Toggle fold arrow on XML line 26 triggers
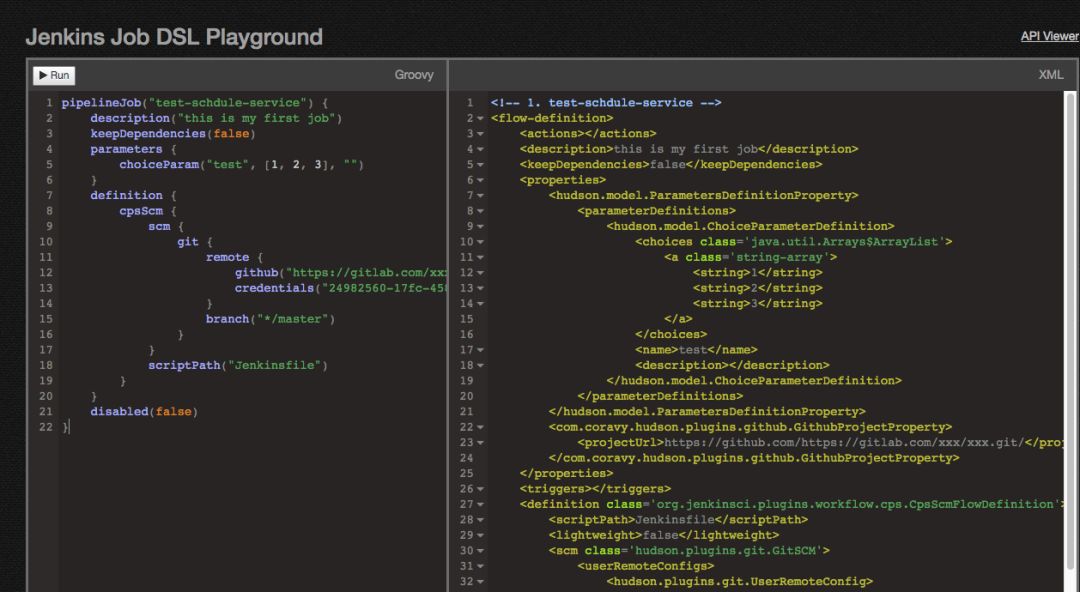The width and height of the screenshot is (1080, 592). coord(480,489)
